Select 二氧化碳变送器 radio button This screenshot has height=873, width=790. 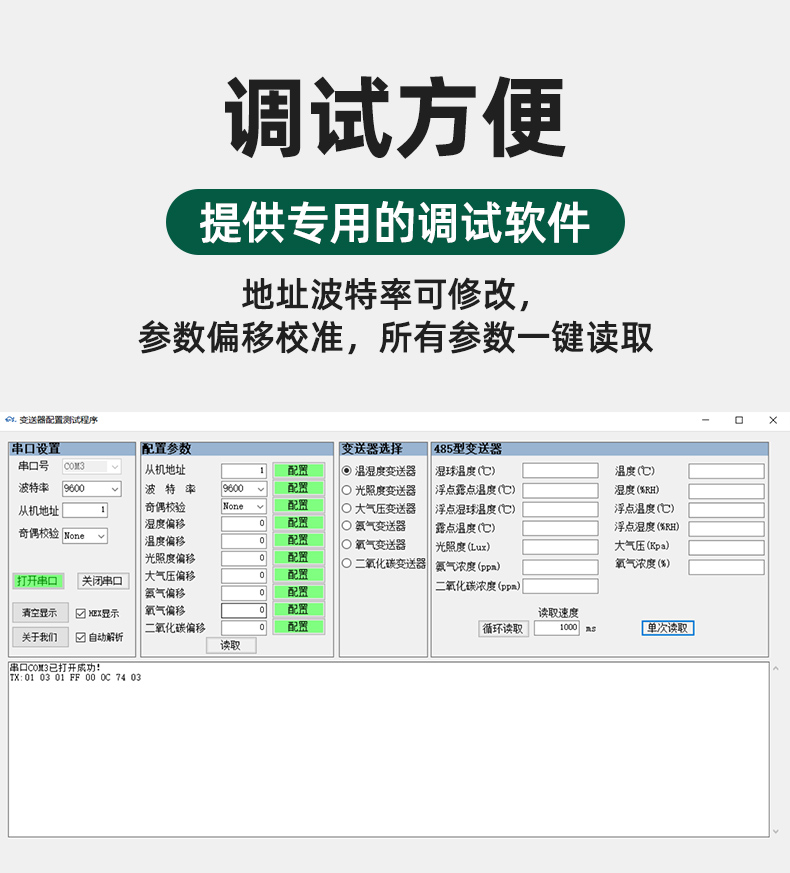[x=347, y=563]
